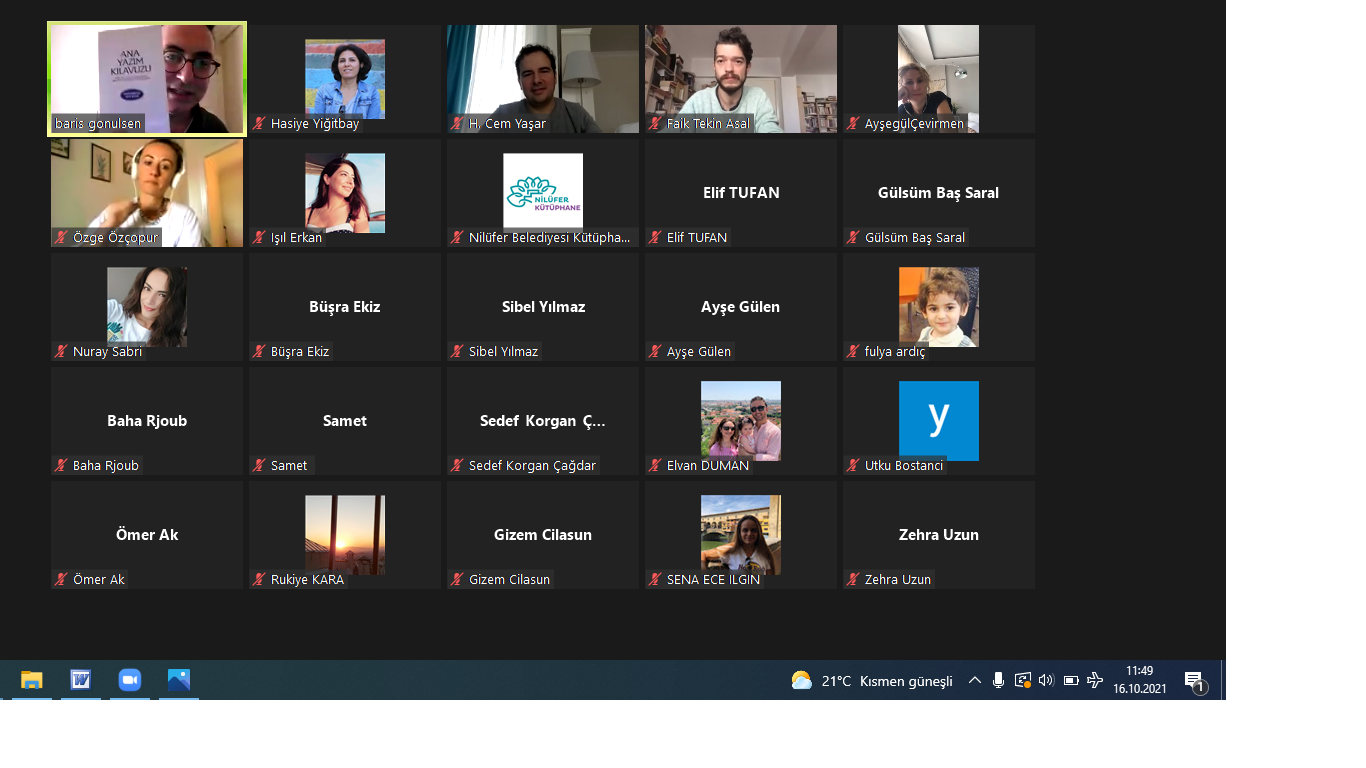Image resolution: width=1366 pixels, height=768 pixels.
Task: Click the Sedef Korgan Çağdar bottom label
Action: (532, 466)
